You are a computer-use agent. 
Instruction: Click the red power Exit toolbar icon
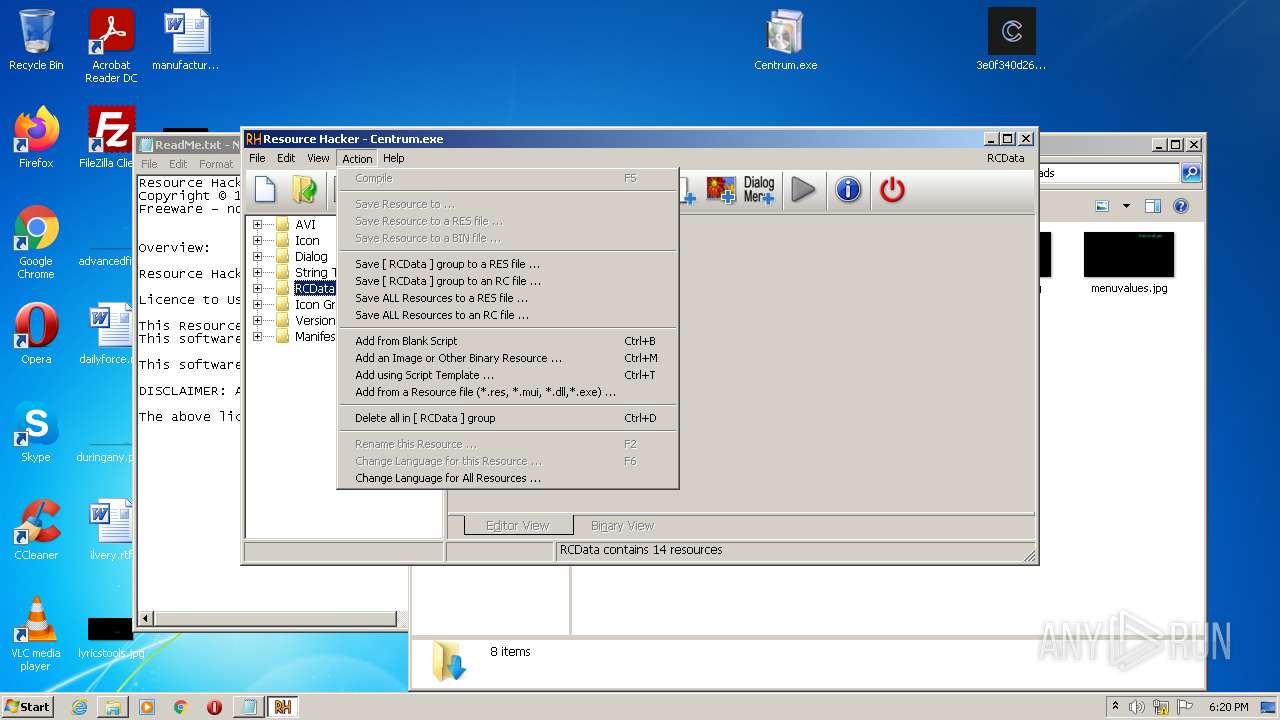coord(892,189)
